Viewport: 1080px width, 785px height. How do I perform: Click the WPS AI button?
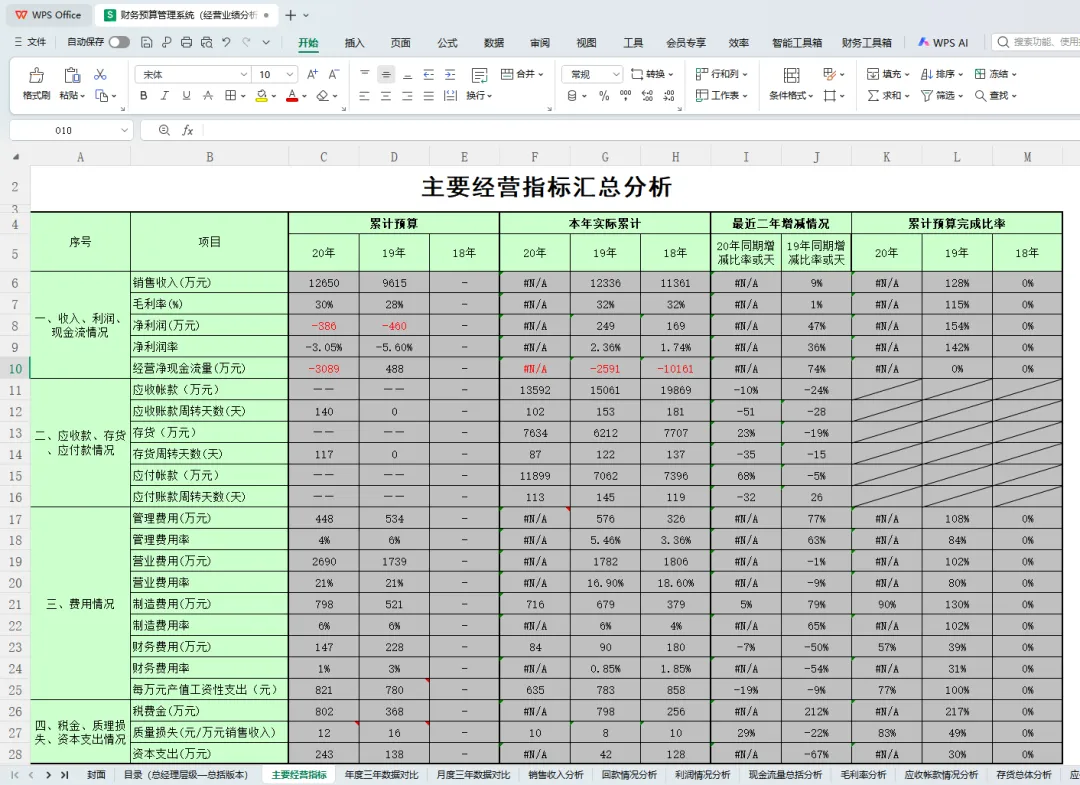pos(943,43)
